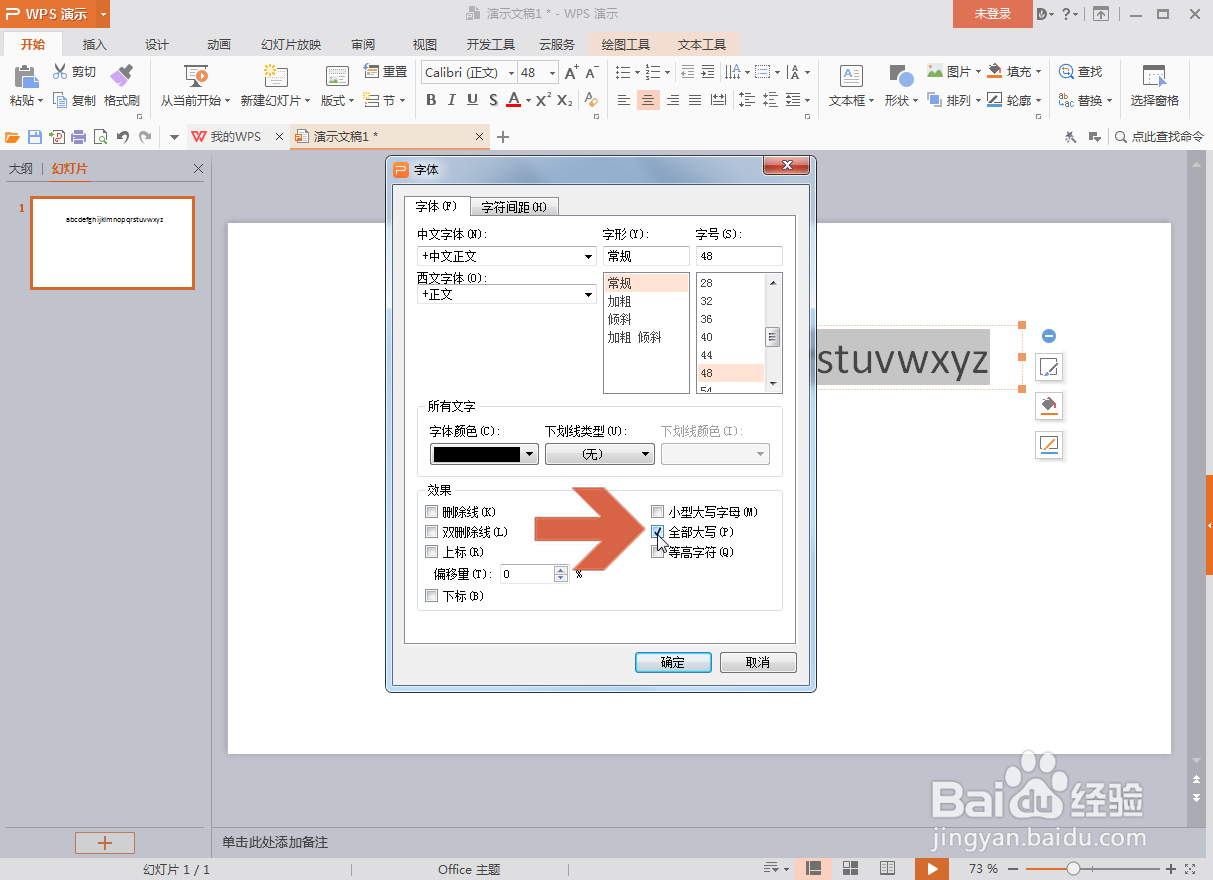Toggle Italic formatting in ribbon

pyautogui.click(x=451, y=100)
